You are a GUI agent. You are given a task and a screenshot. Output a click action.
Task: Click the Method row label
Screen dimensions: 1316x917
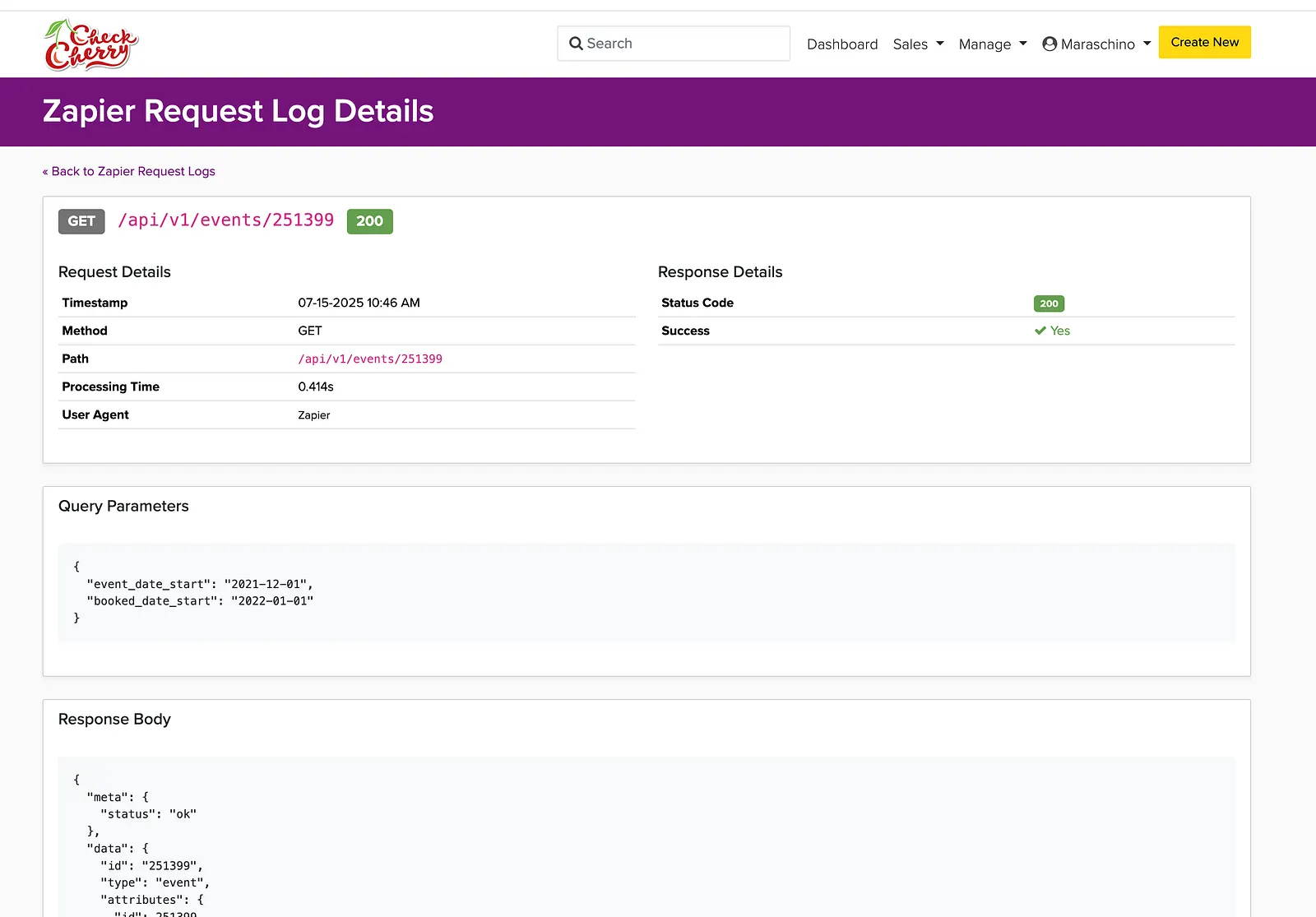tap(85, 331)
